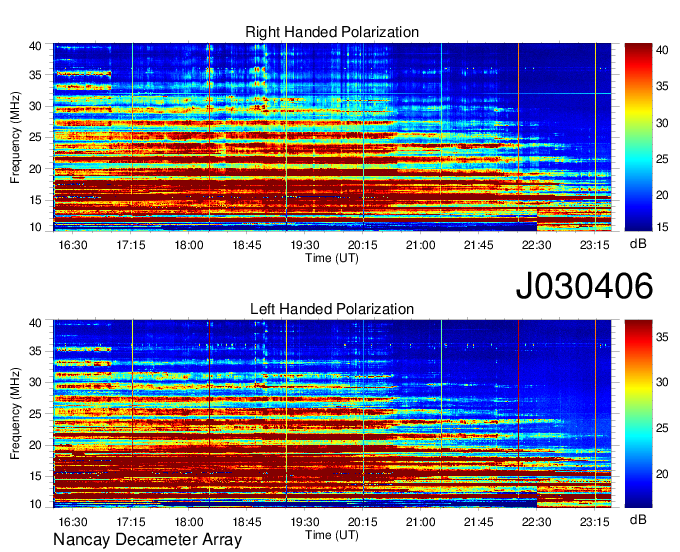Select the J030406 observation label
Image resolution: width=680 pixels, height=552 pixels.
click(x=584, y=285)
